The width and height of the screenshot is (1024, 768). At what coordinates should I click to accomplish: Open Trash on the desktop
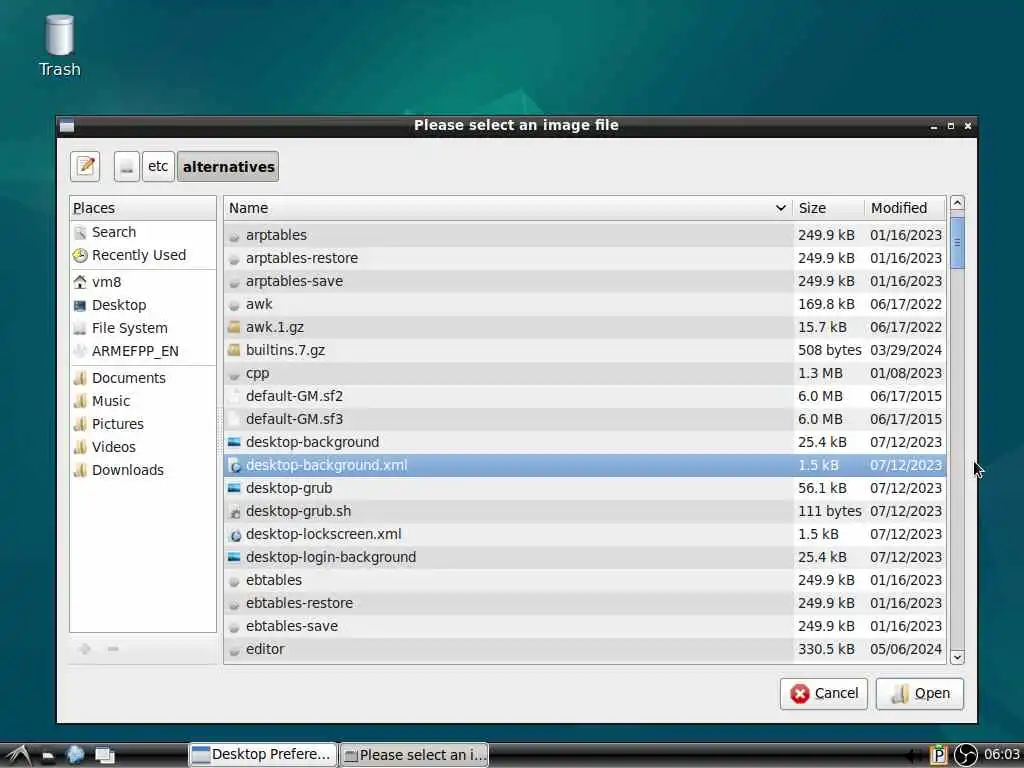tap(59, 46)
